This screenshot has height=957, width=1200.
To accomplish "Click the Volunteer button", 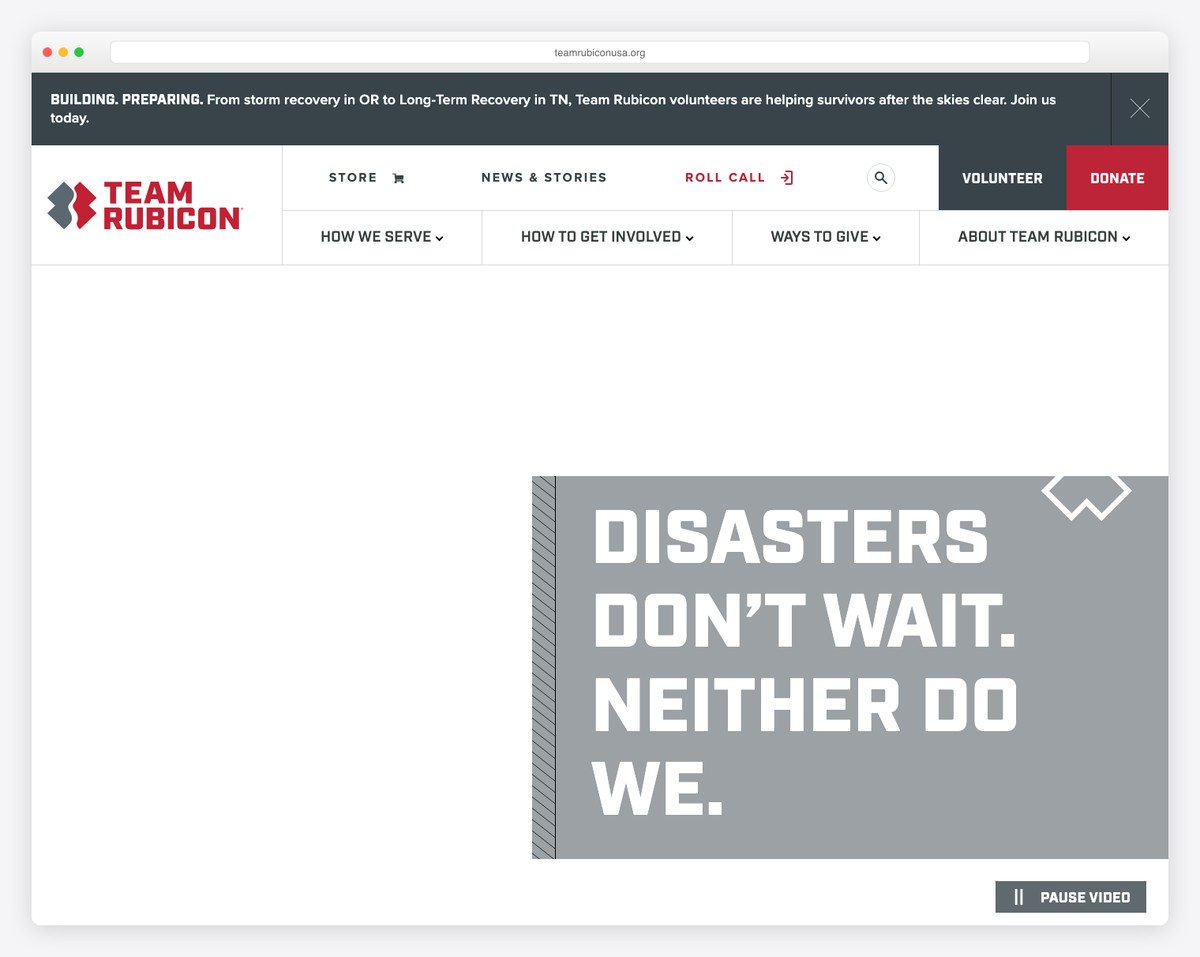I will point(1002,177).
